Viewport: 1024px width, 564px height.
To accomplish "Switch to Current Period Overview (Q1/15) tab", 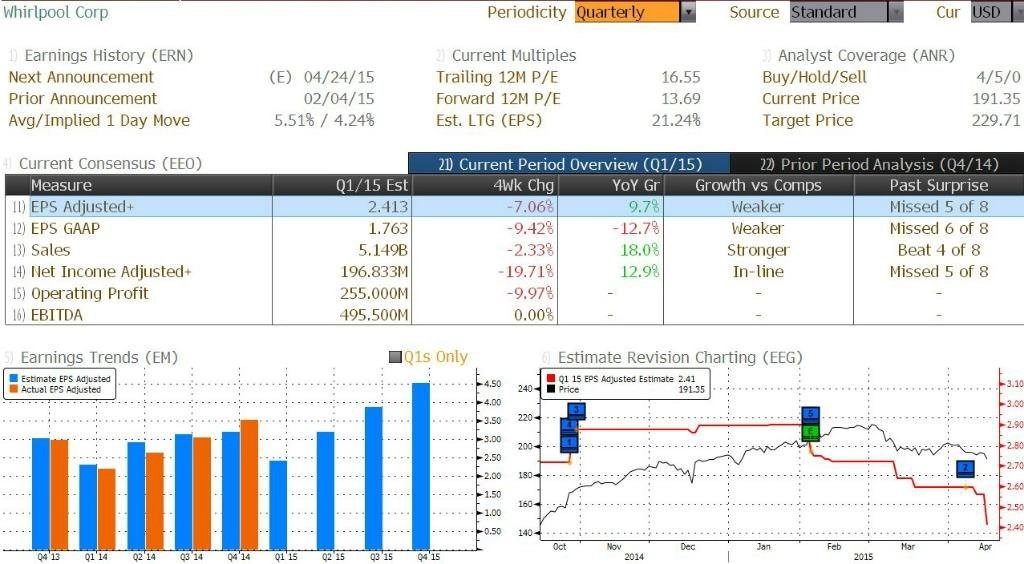I will (x=569, y=164).
